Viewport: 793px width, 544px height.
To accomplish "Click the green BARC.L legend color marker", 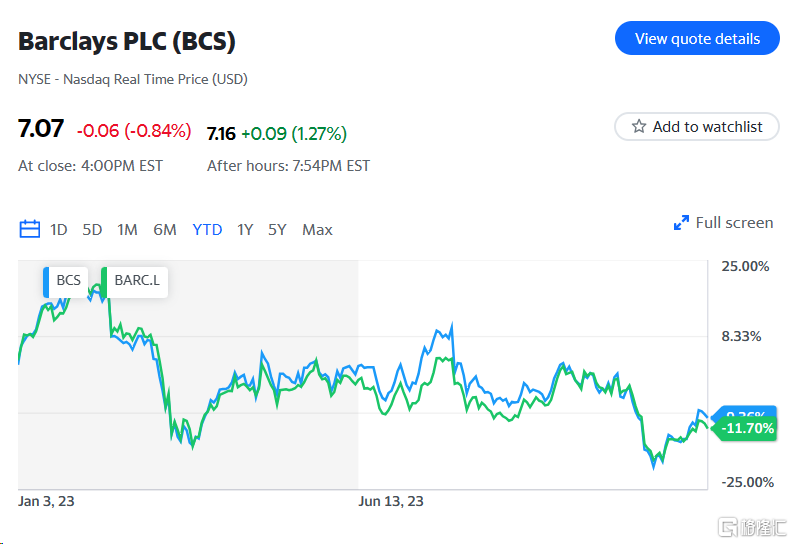I will pyautogui.click(x=104, y=281).
